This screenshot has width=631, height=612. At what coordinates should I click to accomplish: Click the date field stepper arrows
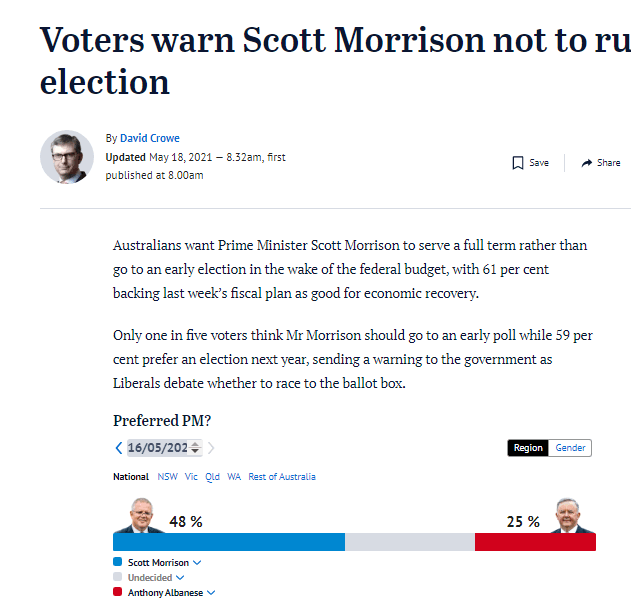pos(195,447)
